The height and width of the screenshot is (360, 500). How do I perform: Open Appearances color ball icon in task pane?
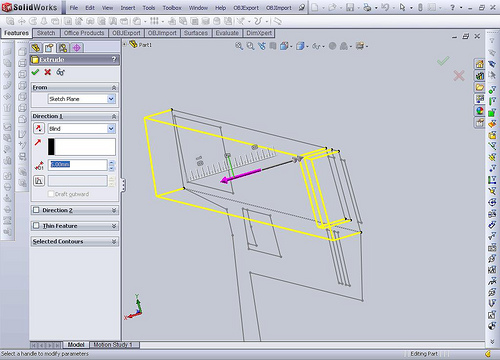(x=480, y=111)
